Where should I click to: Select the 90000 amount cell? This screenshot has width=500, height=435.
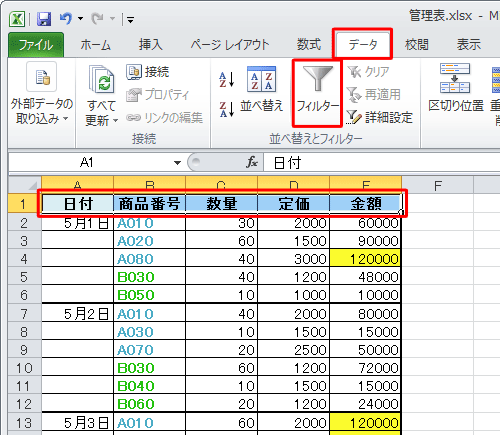(x=365, y=240)
